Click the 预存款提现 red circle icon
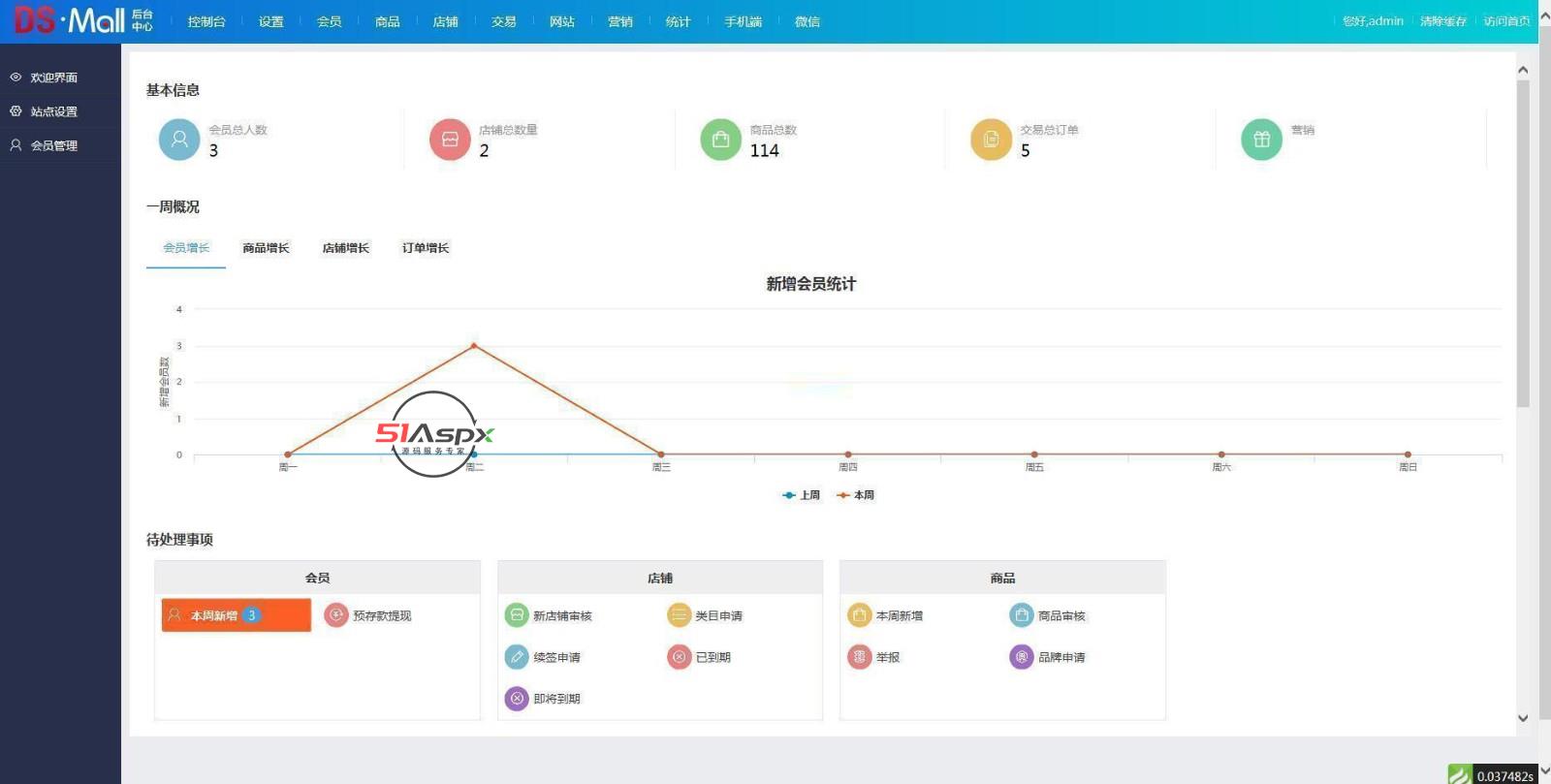 [x=336, y=614]
